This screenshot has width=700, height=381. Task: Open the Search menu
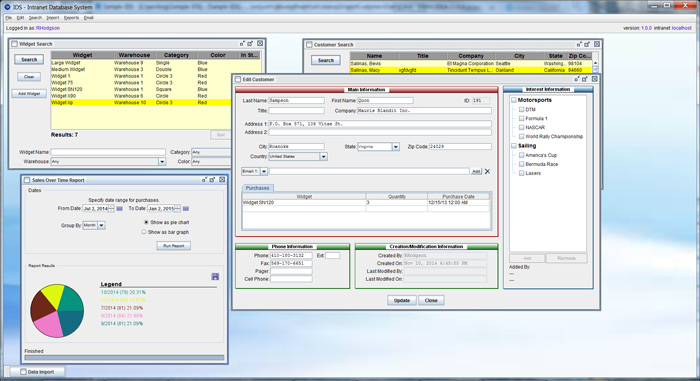(x=35, y=18)
